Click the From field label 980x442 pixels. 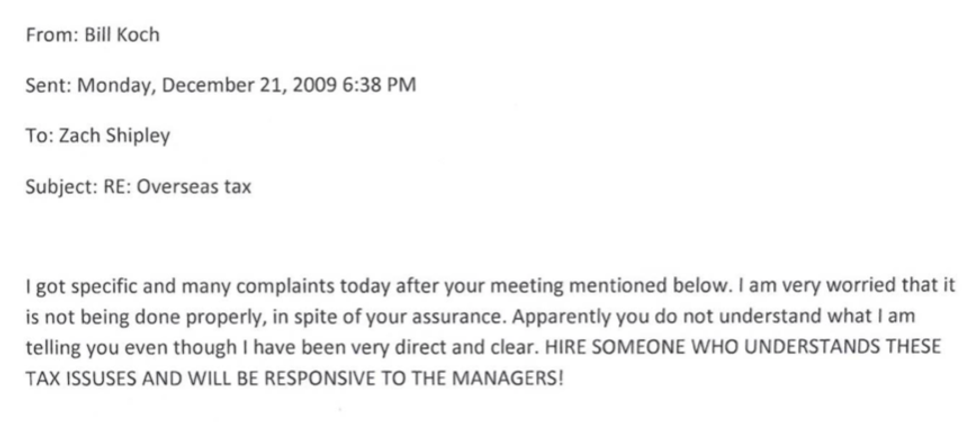[x=52, y=34]
